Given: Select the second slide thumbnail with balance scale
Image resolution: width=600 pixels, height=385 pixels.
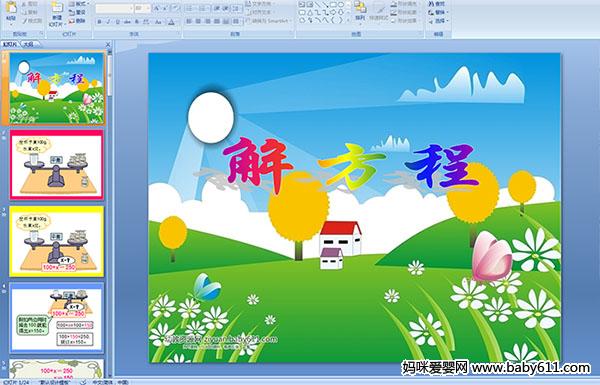Looking at the screenshot, I should [56, 165].
